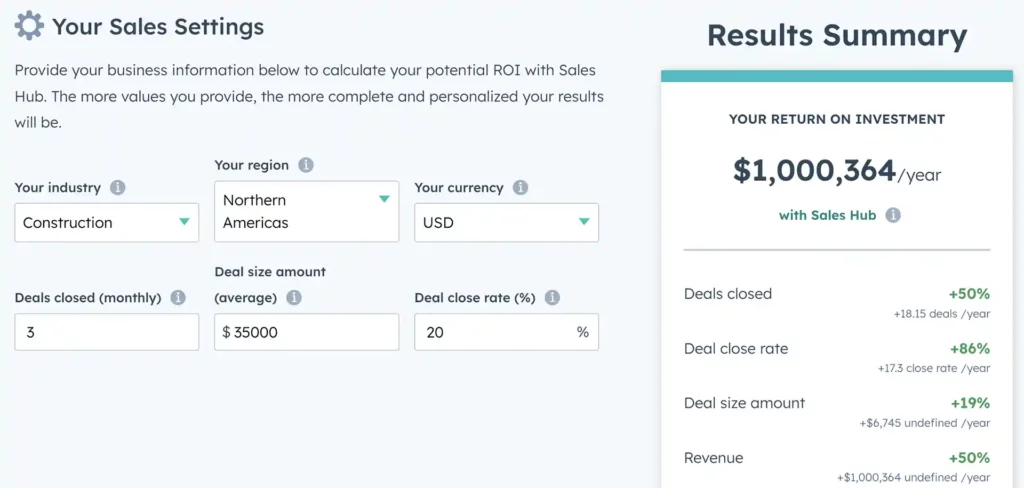This screenshot has width=1024, height=488.
Task: Click the info icon next to with Sales Hub
Action: 893,215
